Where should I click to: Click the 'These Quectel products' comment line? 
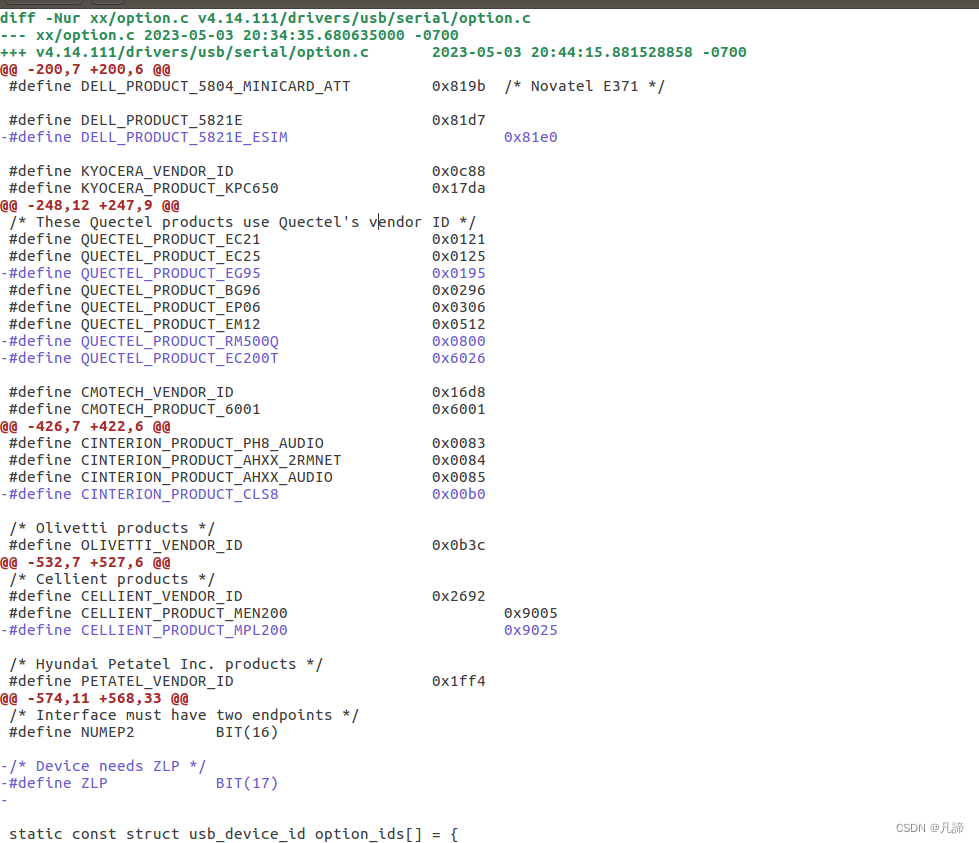click(x=242, y=222)
